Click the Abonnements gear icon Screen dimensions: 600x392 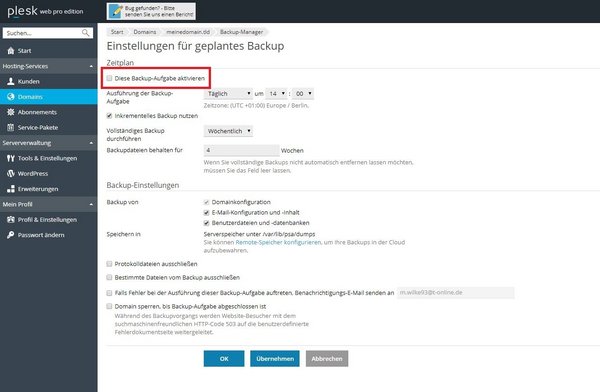[x=11, y=112]
